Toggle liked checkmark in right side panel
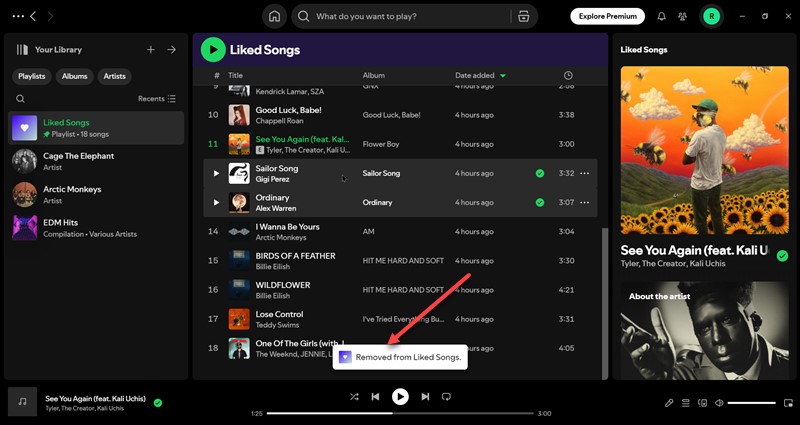 coord(782,256)
